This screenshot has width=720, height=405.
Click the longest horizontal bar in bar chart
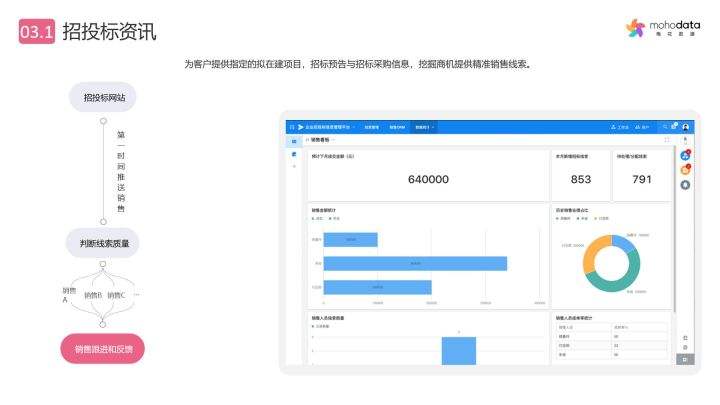click(x=415, y=264)
